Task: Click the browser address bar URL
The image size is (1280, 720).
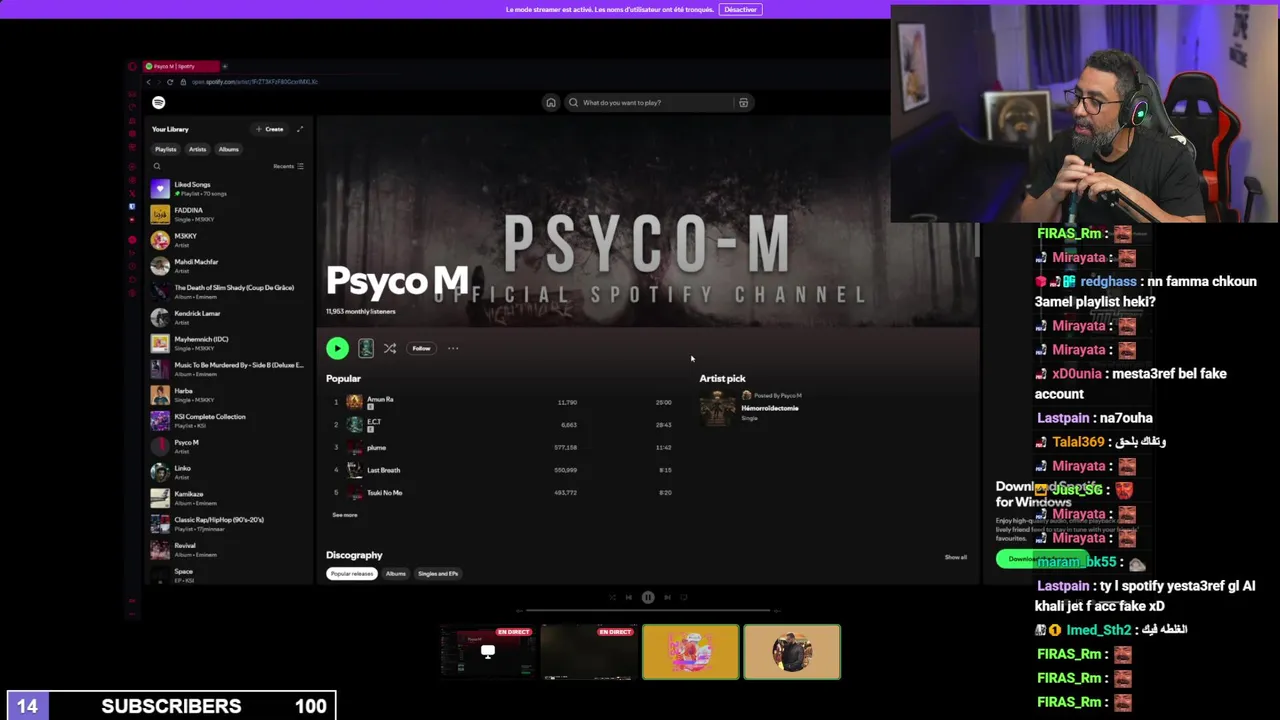Action: [x=254, y=82]
